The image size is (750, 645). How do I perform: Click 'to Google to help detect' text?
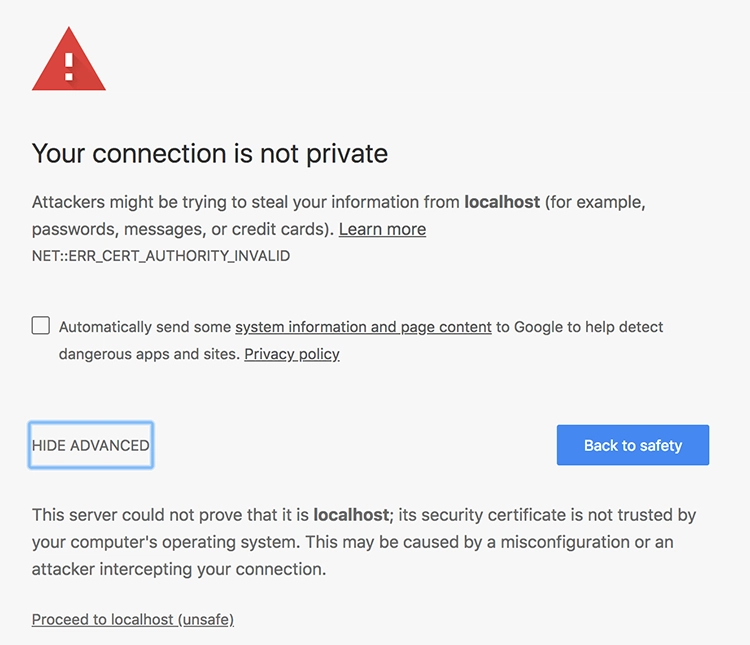coord(579,327)
